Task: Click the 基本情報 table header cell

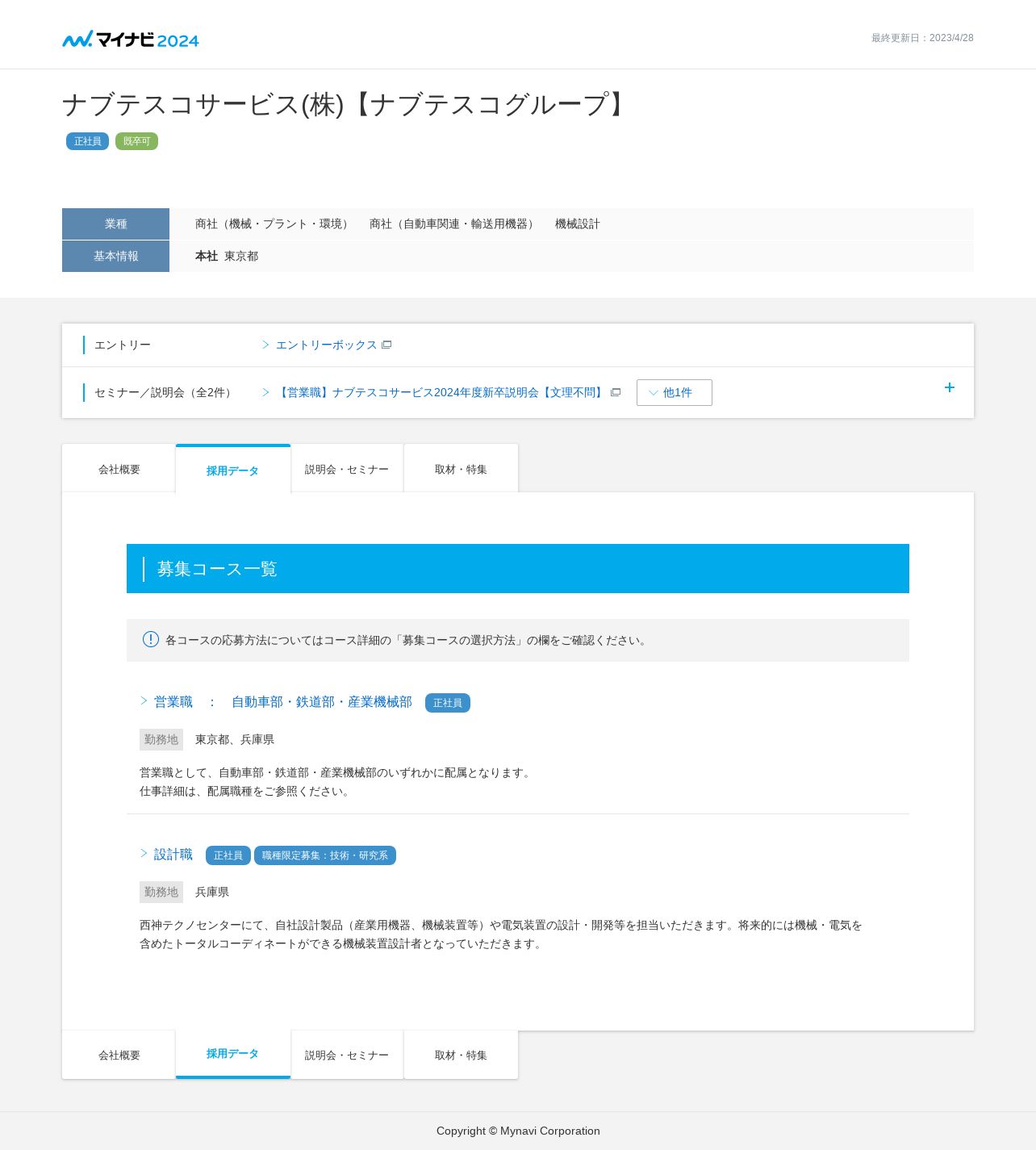Action: pyautogui.click(x=115, y=256)
